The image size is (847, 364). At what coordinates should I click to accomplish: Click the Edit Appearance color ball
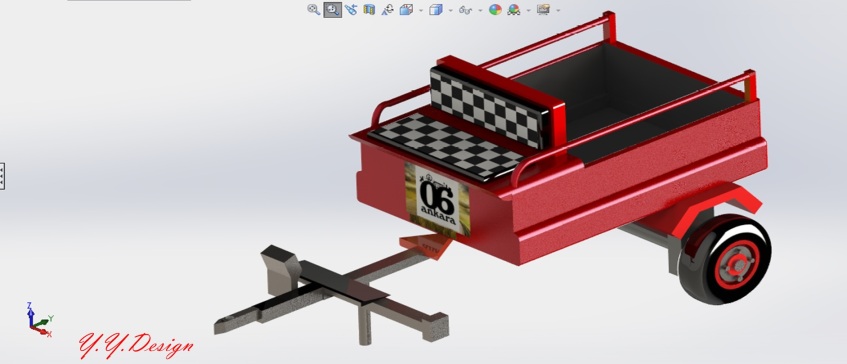(x=495, y=9)
